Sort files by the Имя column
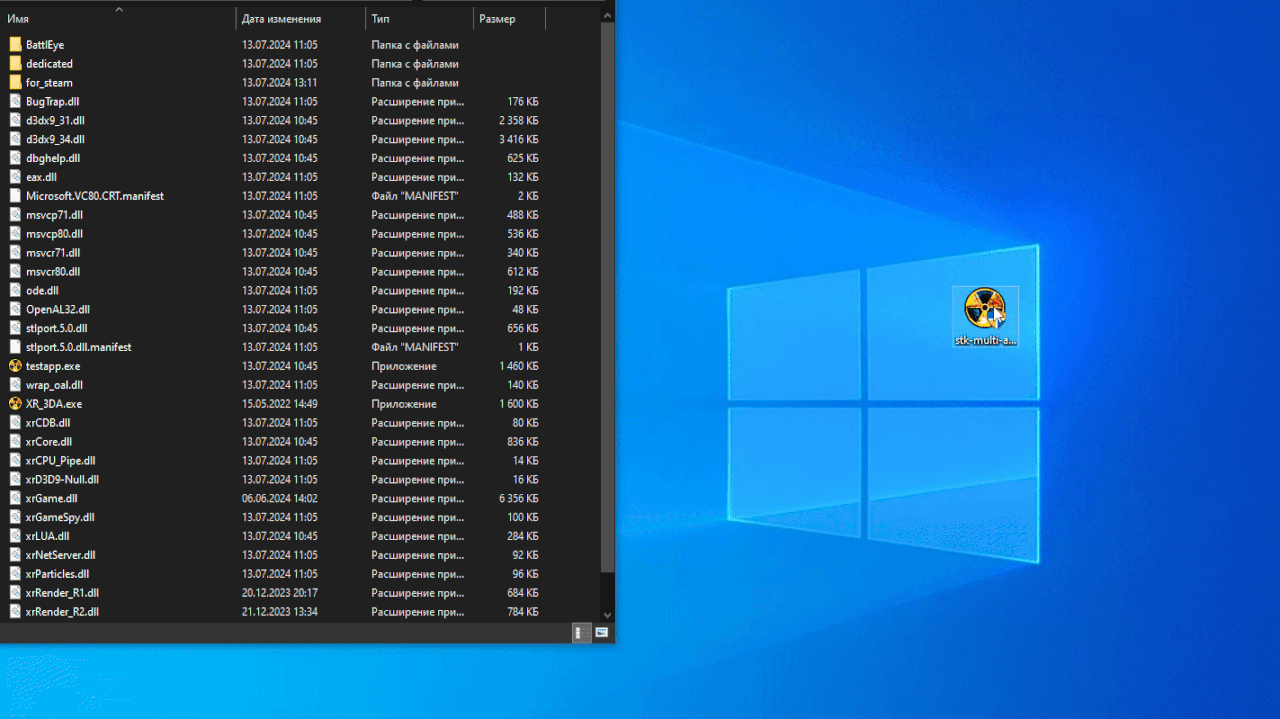Screen dimensions: 1280x719 118,18
